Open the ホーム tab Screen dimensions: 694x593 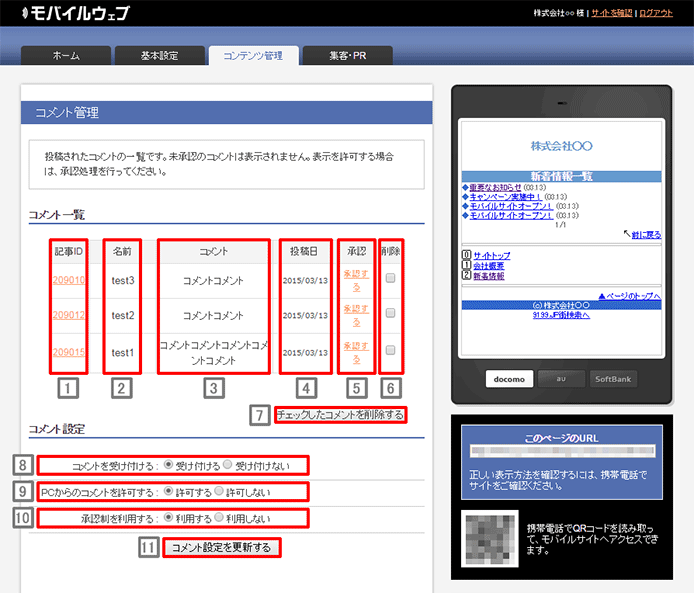point(66,56)
